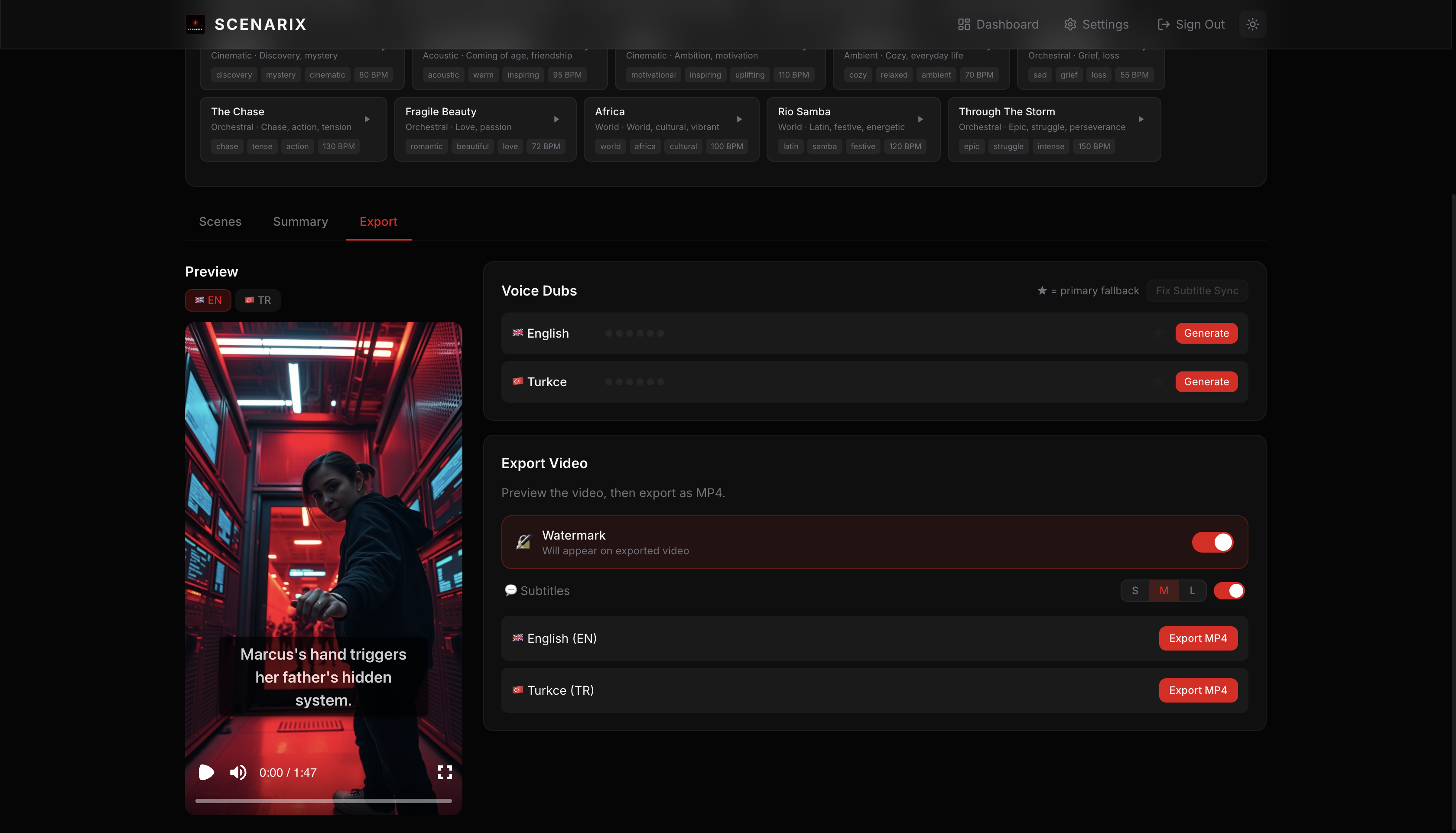Select the Export tab
This screenshot has width=1456, height=833.
tap(379, 221)
